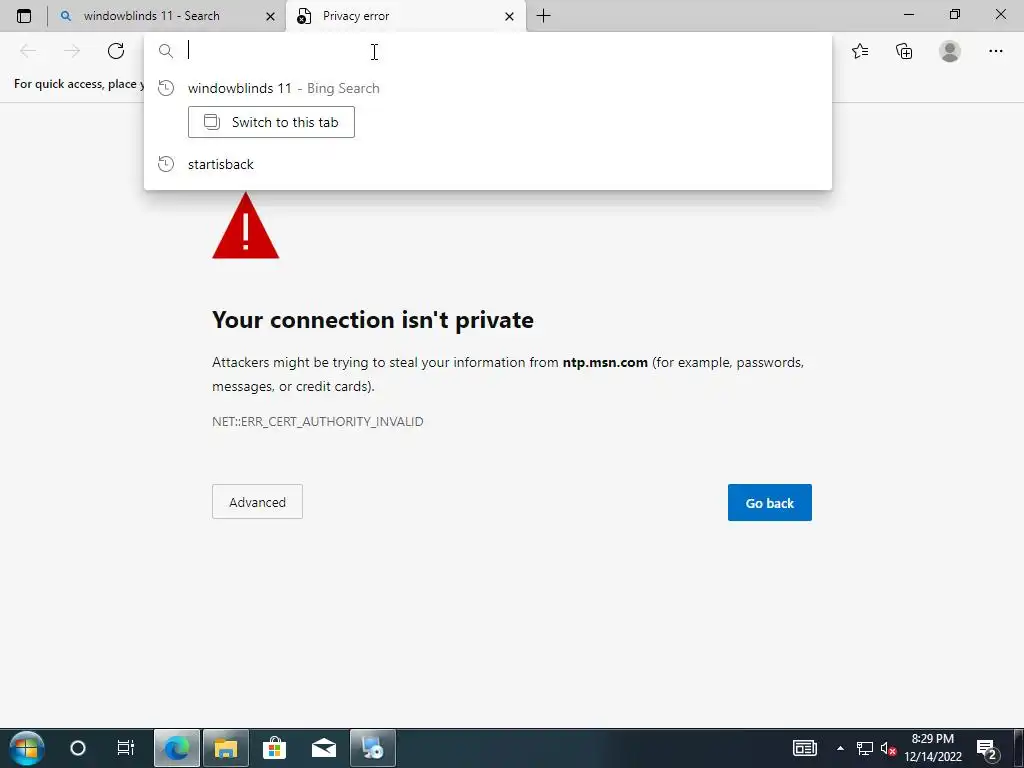1024x768 pixels.
Task: Open the Favorites star icon
Action: [x=860, y=51]
